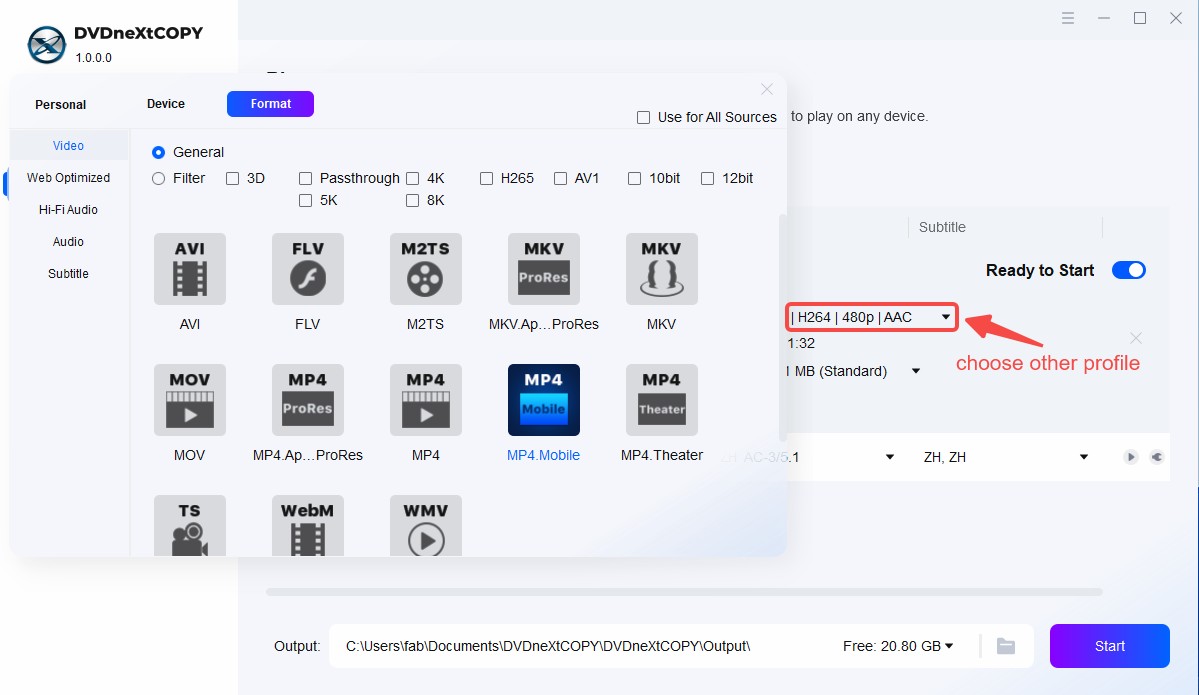This screenshot has height=695, width=1199.
Task: Pick the WMV format icon
Action: (425, 526)
